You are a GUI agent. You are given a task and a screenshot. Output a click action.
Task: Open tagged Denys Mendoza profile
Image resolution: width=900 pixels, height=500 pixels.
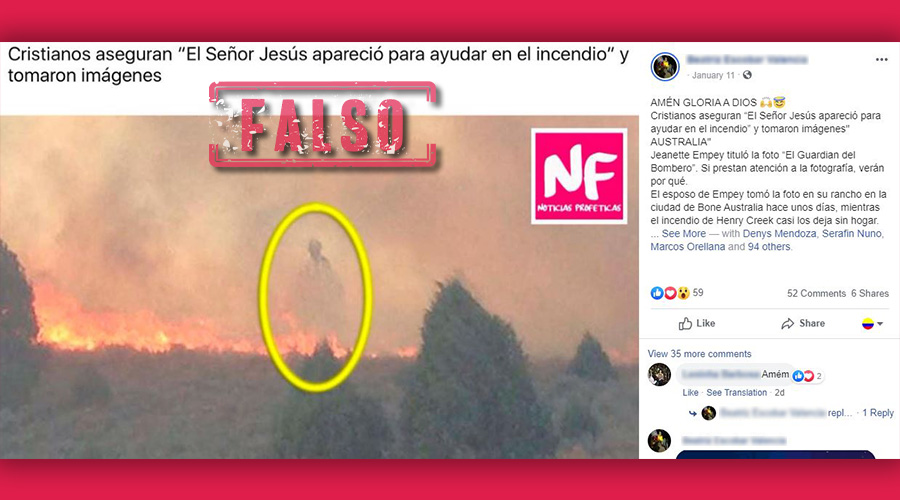click(x=779, y=234)
